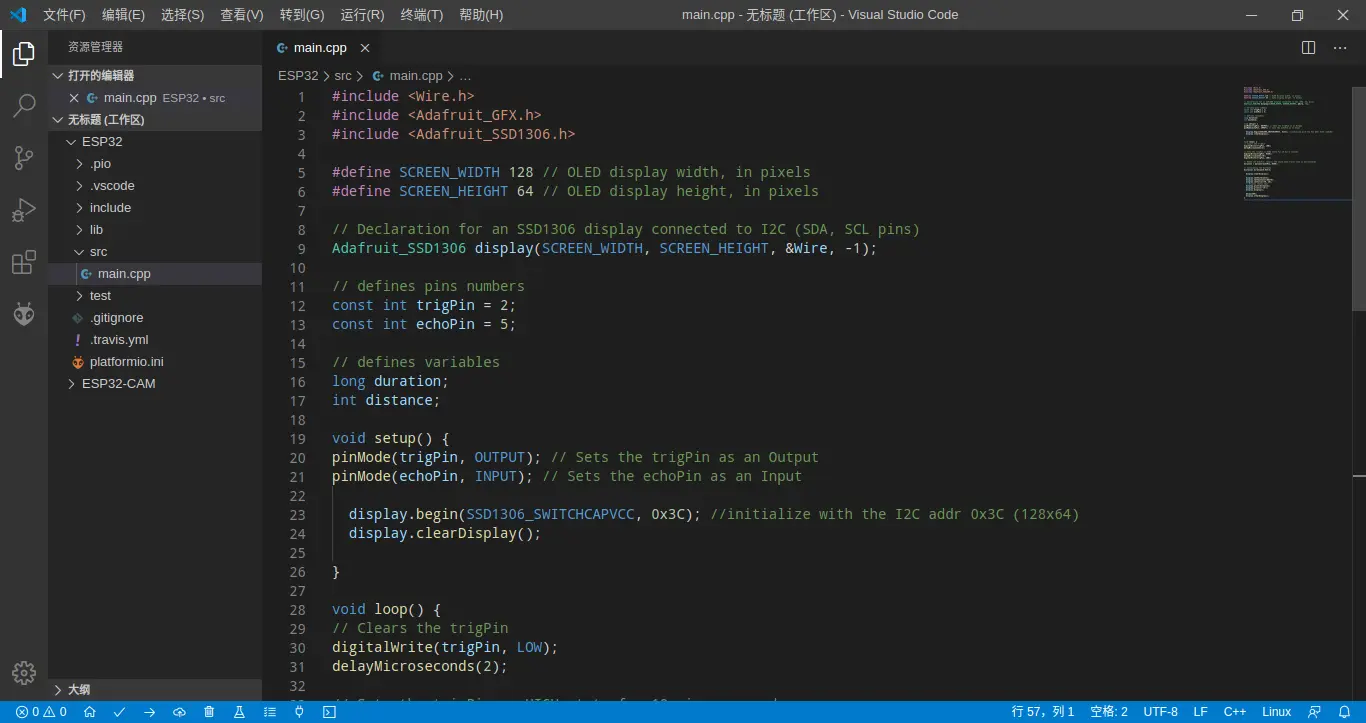Click the VS Code logo in the title bar

pyautogui.click(x=17, y=15)
